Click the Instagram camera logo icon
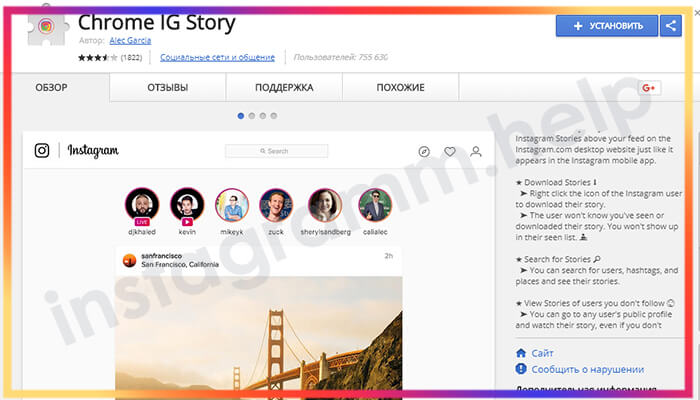Viewport: 700px width, 400px height. (42, 150)
